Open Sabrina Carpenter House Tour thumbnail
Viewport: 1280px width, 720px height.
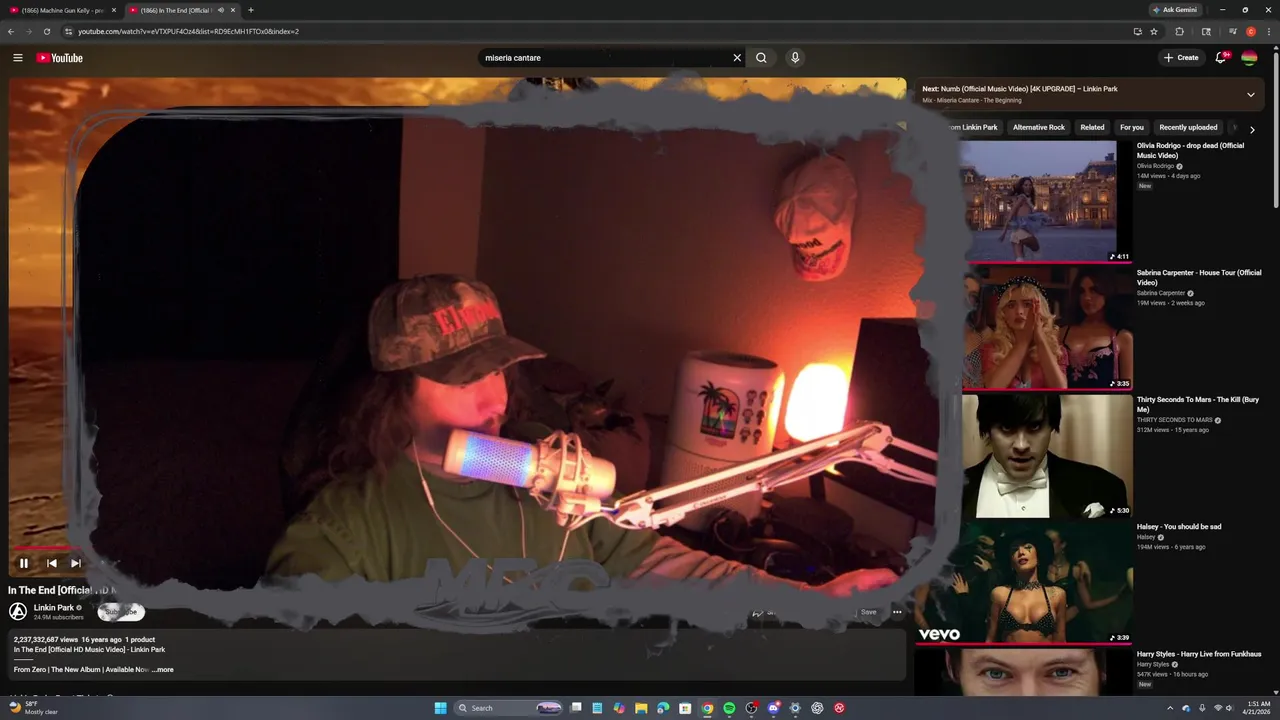click(1047, 328)
